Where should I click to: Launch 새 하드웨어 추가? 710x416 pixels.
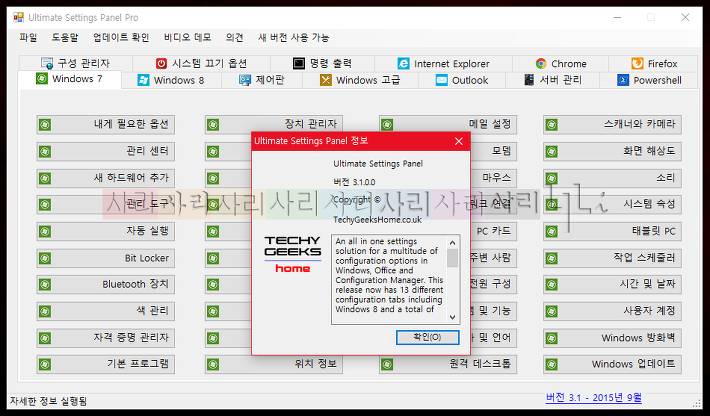point(106,178)
